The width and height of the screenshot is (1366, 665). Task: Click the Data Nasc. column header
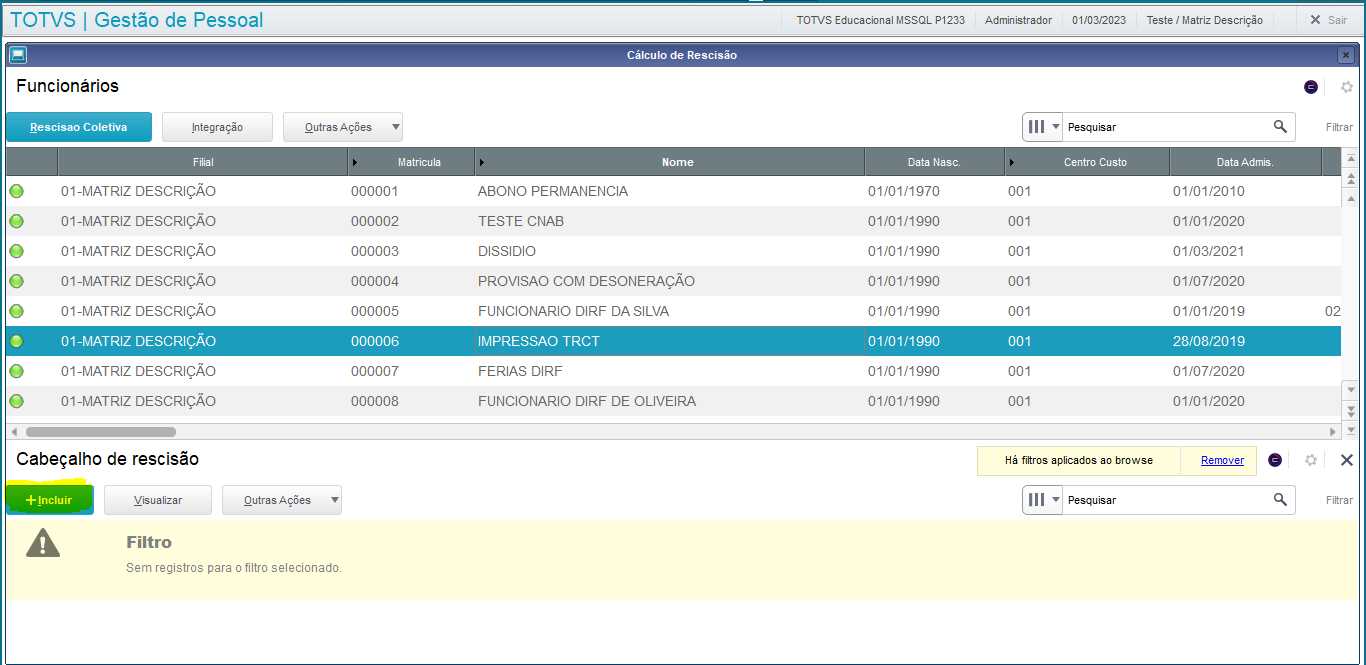[934, 162]
